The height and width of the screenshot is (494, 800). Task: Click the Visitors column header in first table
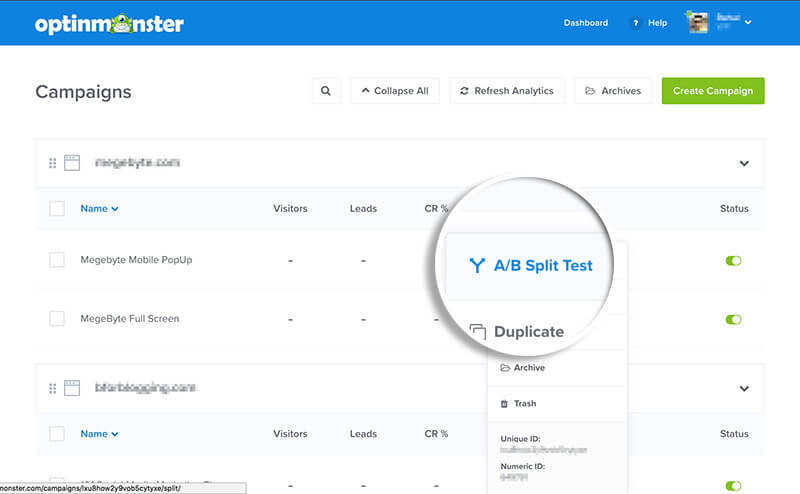(290, 209)
